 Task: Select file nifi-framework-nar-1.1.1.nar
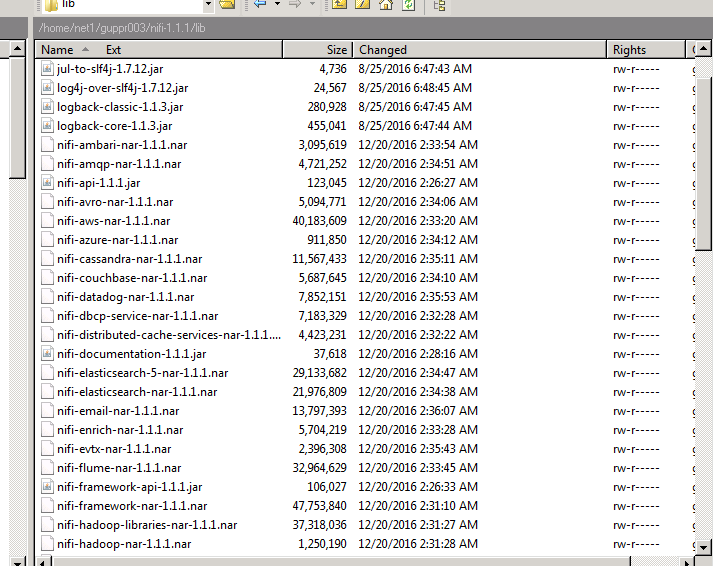point(132,506)
